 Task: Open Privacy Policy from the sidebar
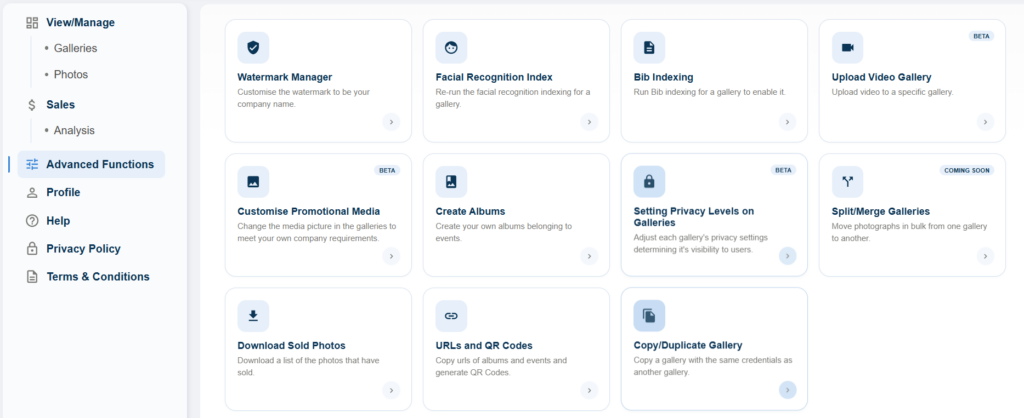click(84, 249)
